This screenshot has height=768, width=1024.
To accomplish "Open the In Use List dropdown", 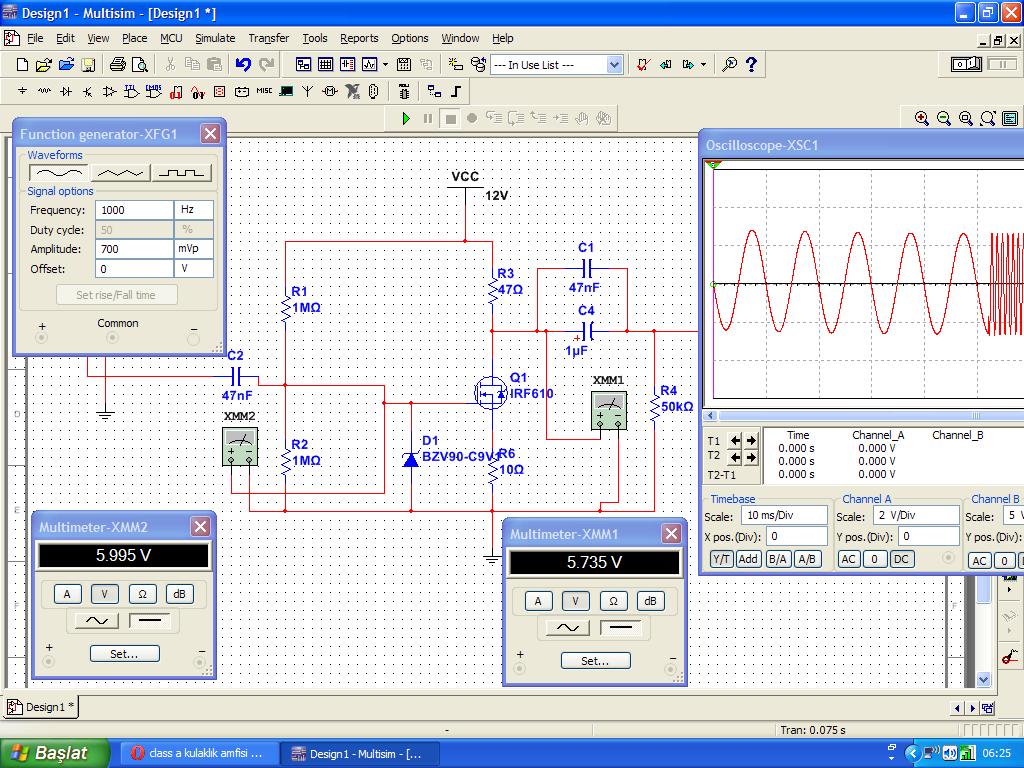I will 614,65.
